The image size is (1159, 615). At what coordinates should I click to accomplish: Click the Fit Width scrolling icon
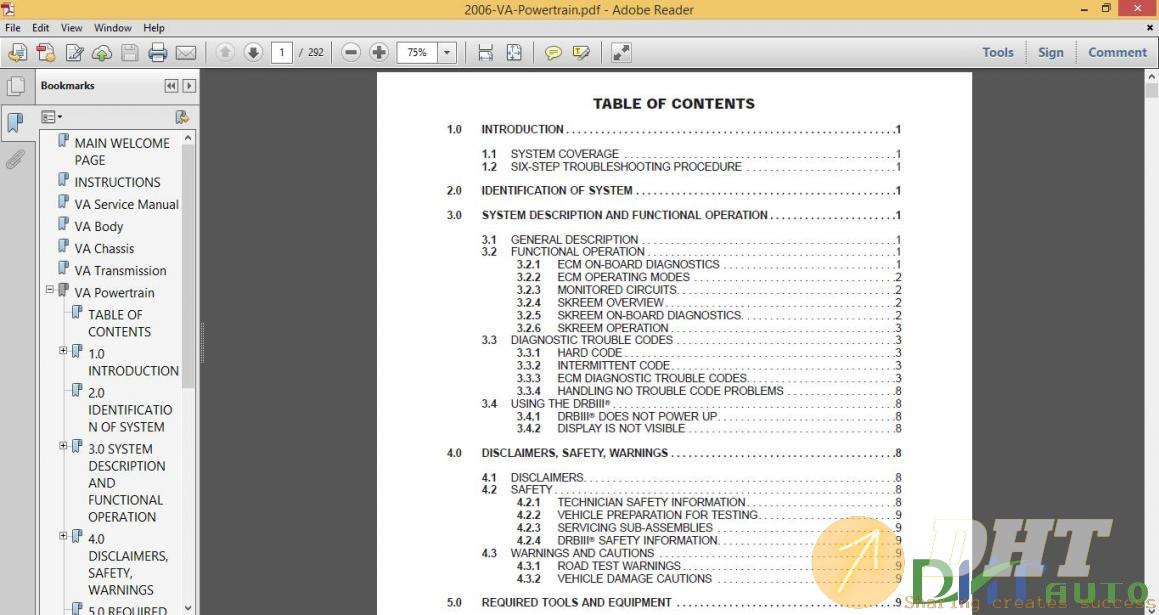coord(486,52)
